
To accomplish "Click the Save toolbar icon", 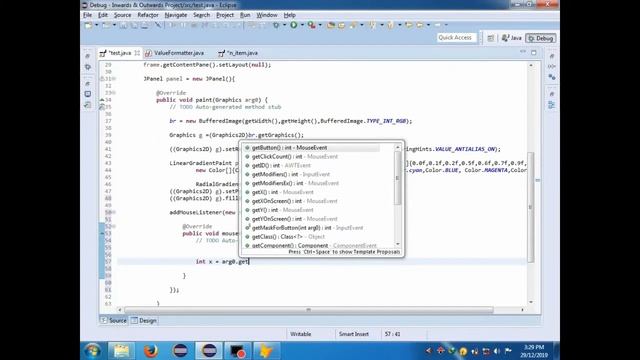I will click(123, 25).
